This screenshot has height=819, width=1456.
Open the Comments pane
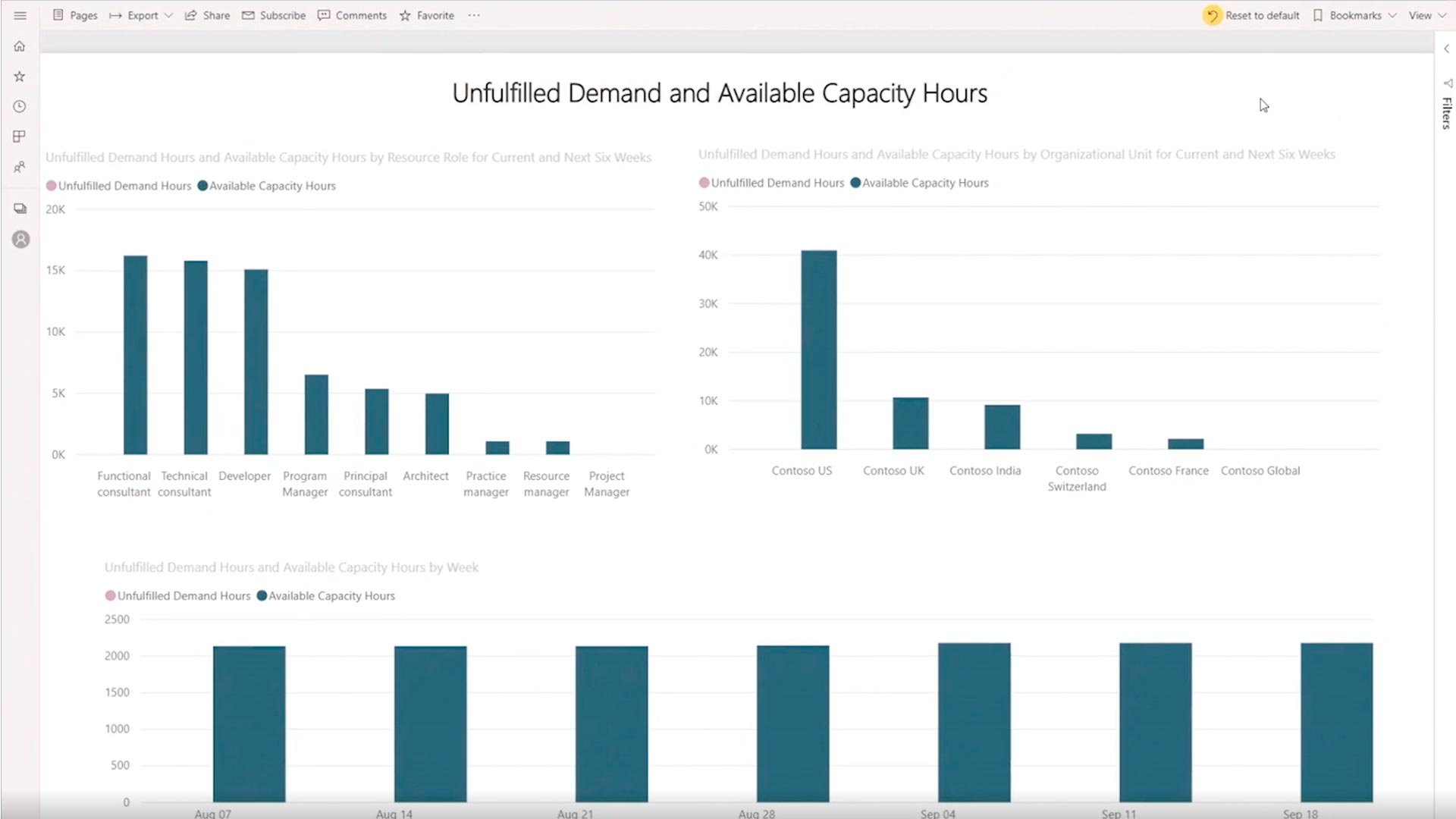[x=353, y=15]
